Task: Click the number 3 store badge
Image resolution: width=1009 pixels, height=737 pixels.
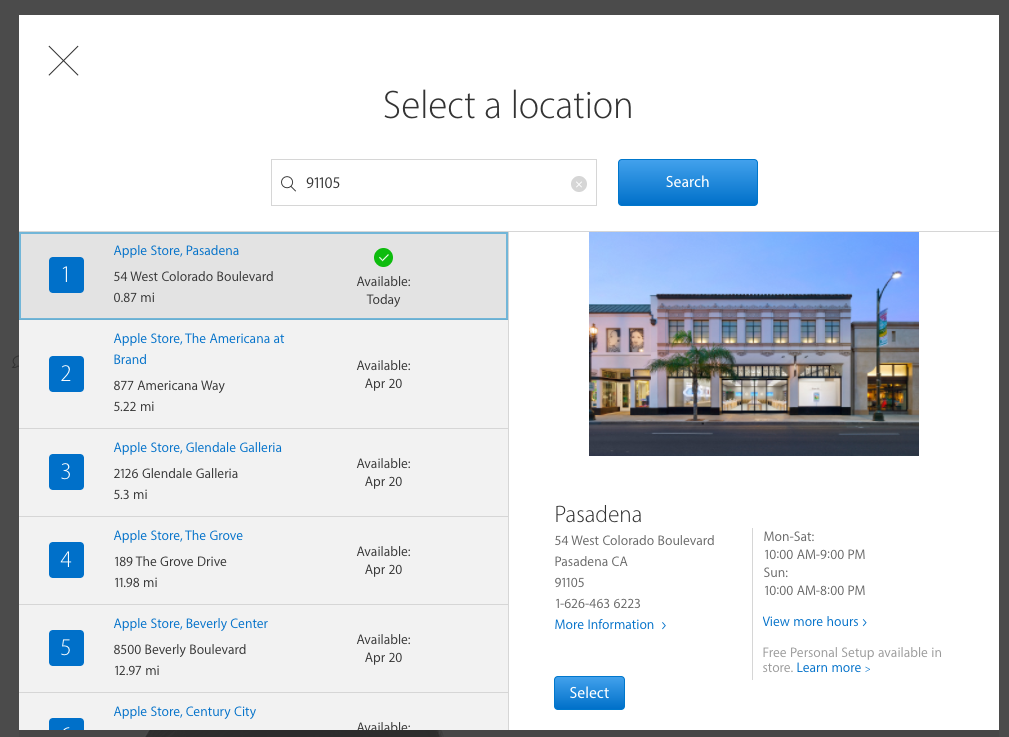Action: (66, 472)
